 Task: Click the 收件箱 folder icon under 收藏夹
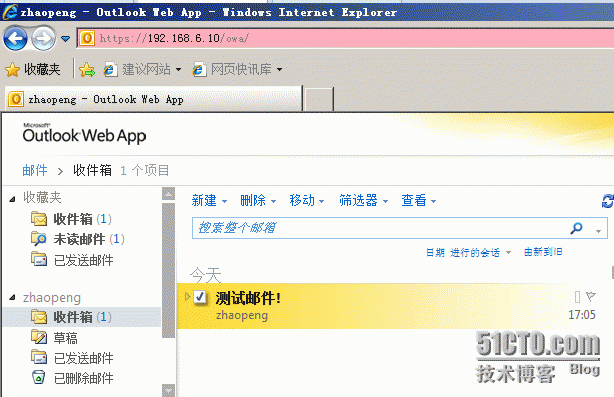point(39,218)
